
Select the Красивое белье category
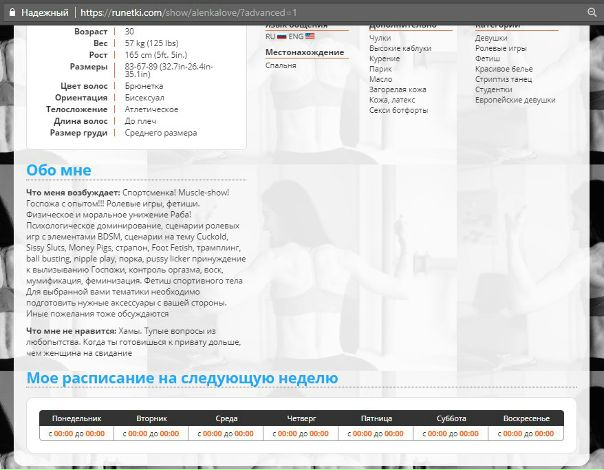pyautogui.click(x=505, y=67)
